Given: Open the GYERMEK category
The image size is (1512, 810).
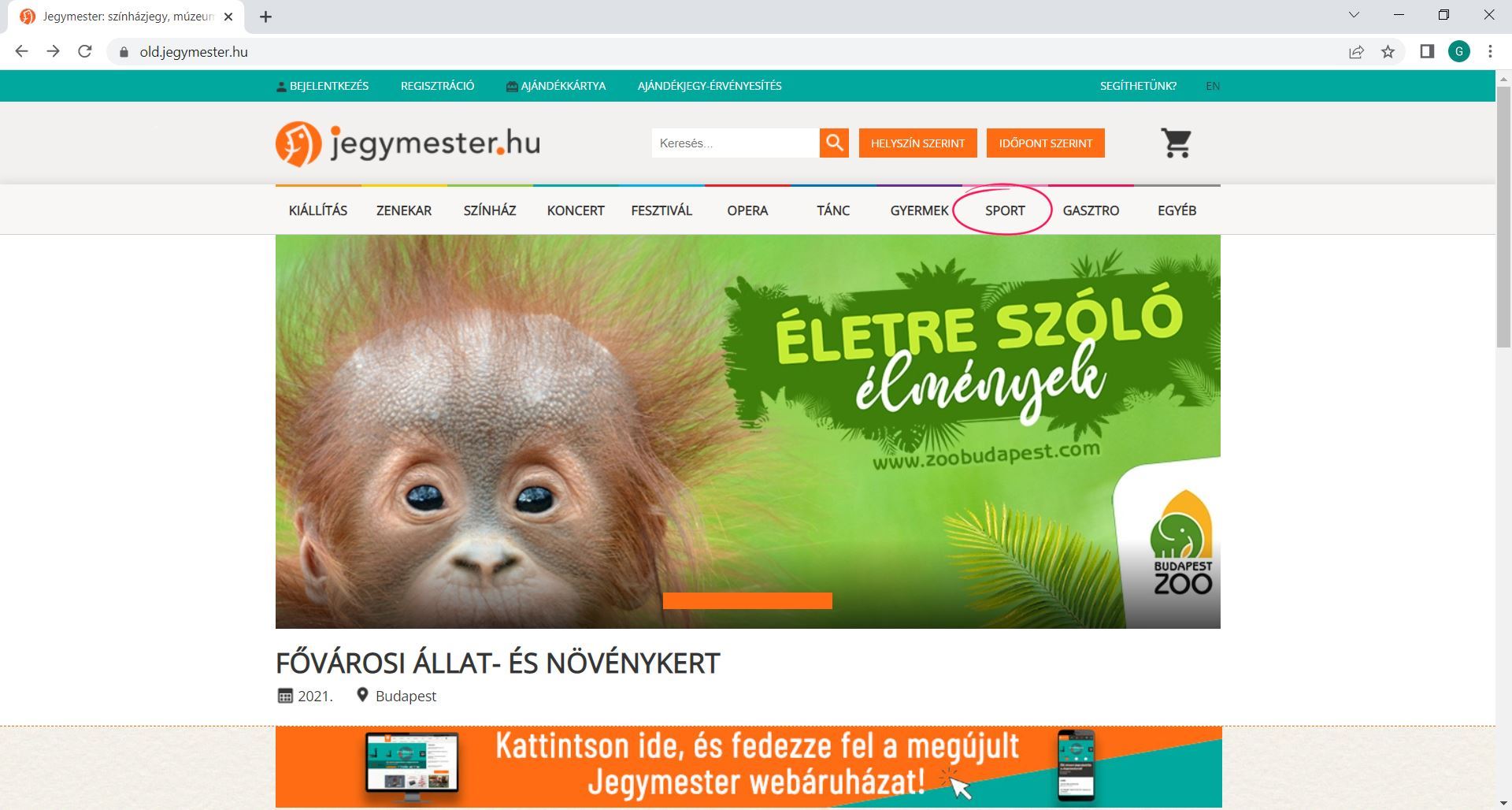Looking at the screenshot, I should click(919, 210).
